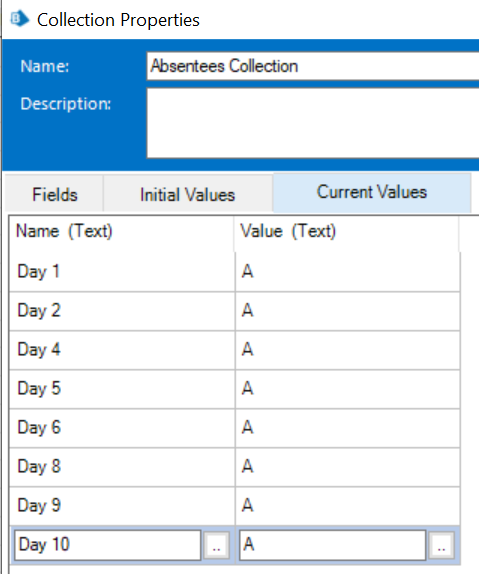Click the Day 10 name input field
The width and height of the screenshot is (479, 574).
(x=108, y=545)
